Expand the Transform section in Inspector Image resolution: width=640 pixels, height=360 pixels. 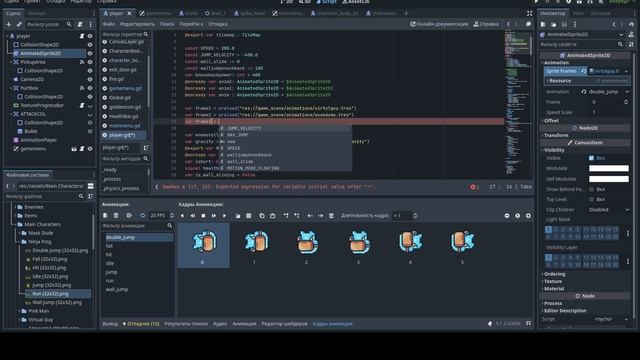(556, 136)
